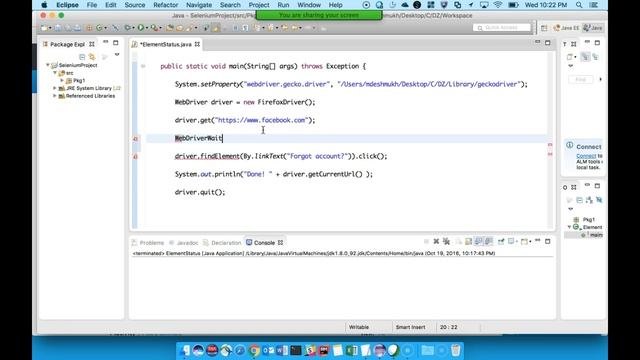The height and width of the screenshot is (360, 640).
Task: Click the Pin Console icon
Action: tap(501, 242)
